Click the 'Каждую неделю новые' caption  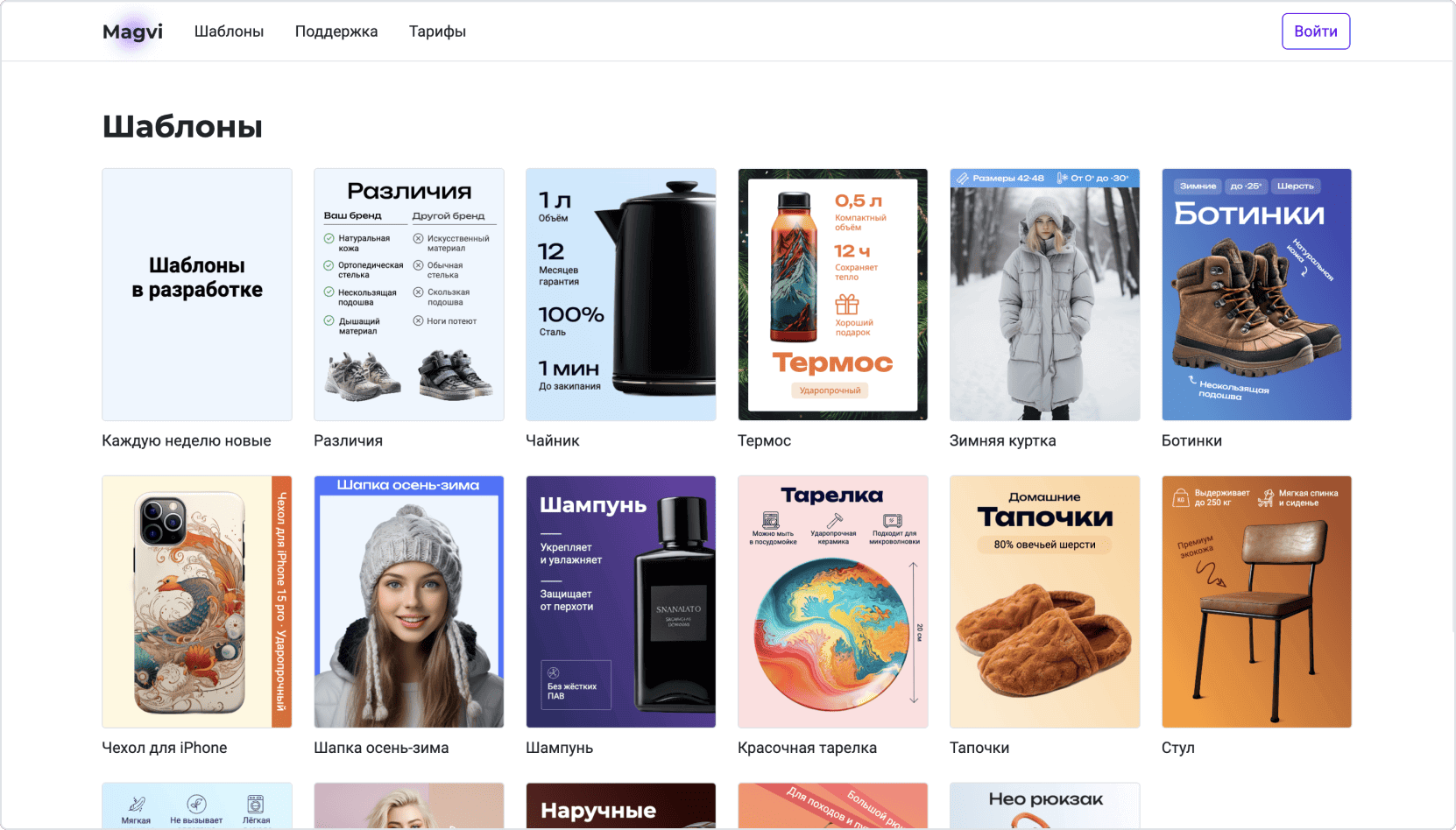[x=187, y=440]
